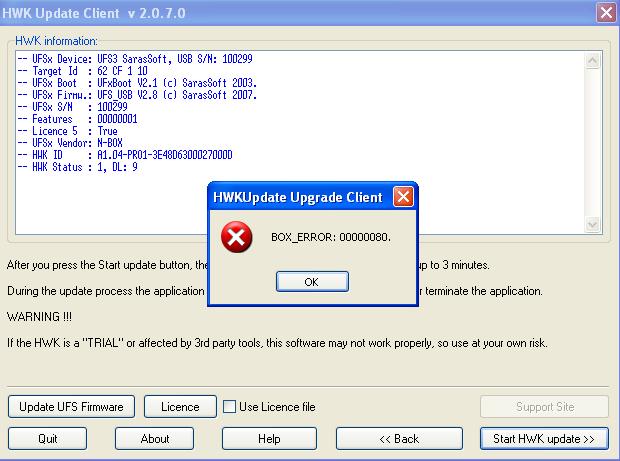Click the 'UFSx Boot : UFxBoot V2.1' line

pos(137,83)
